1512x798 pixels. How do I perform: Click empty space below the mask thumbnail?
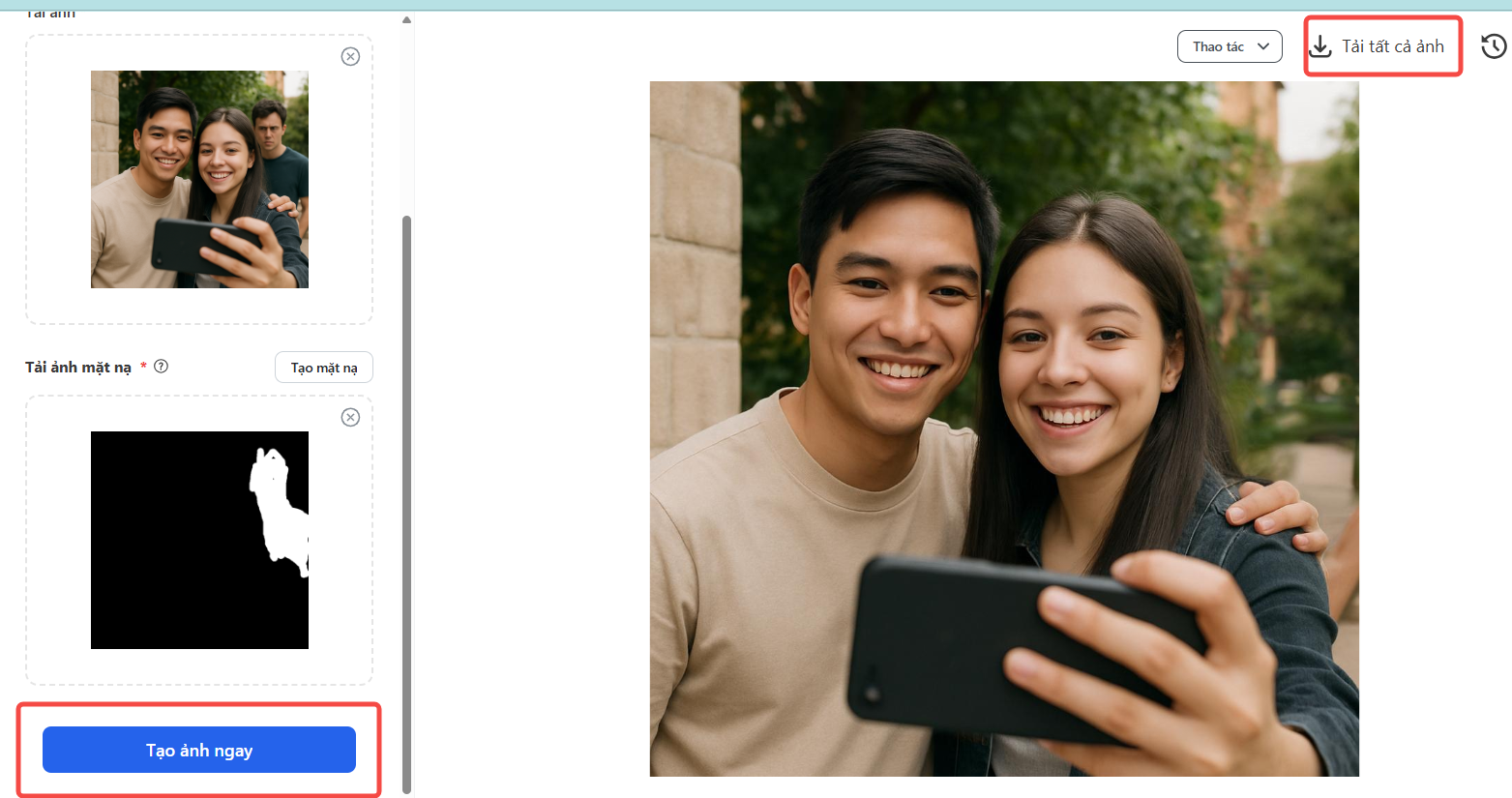[199, 666]
